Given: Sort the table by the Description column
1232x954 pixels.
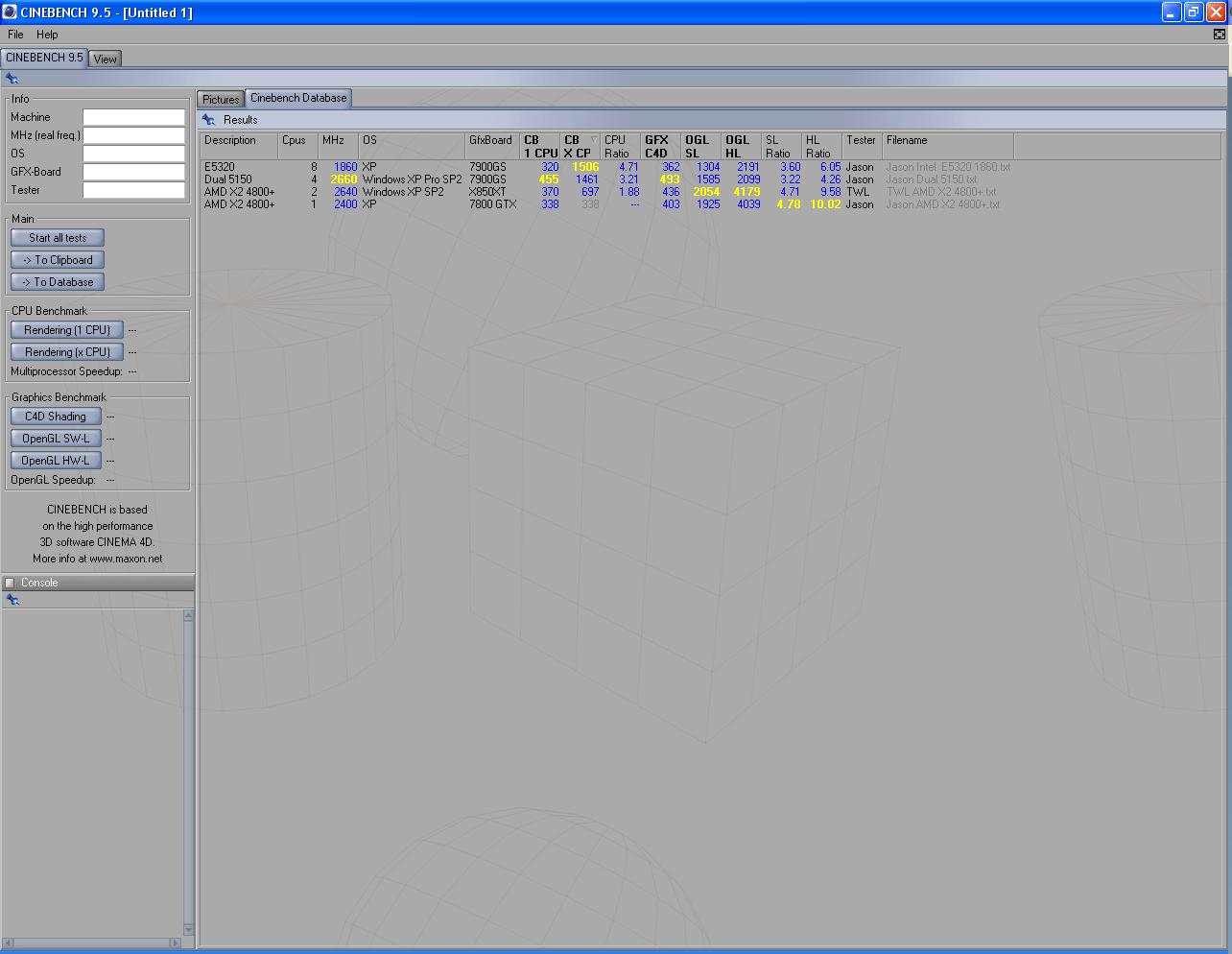Looking at the screenshot, I should pos(239,146).
